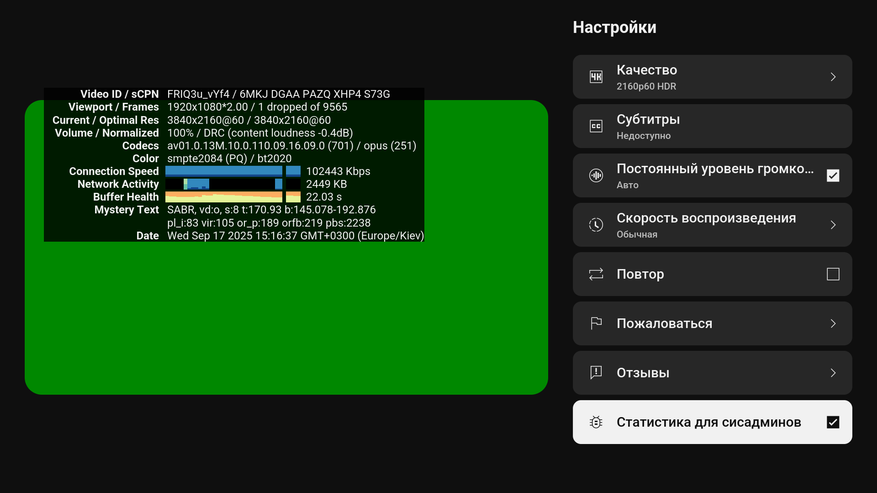
Task: Click the Connection Speed blue graph
Action: (x=232, y=171)
